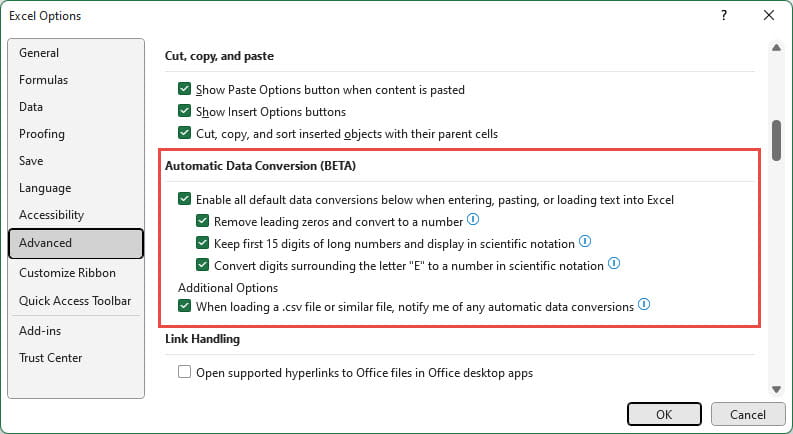Image resolution: width=793 pixels, height=434 pixels.
Task: Go to Trust Center settings
Action: pos(50,358)
